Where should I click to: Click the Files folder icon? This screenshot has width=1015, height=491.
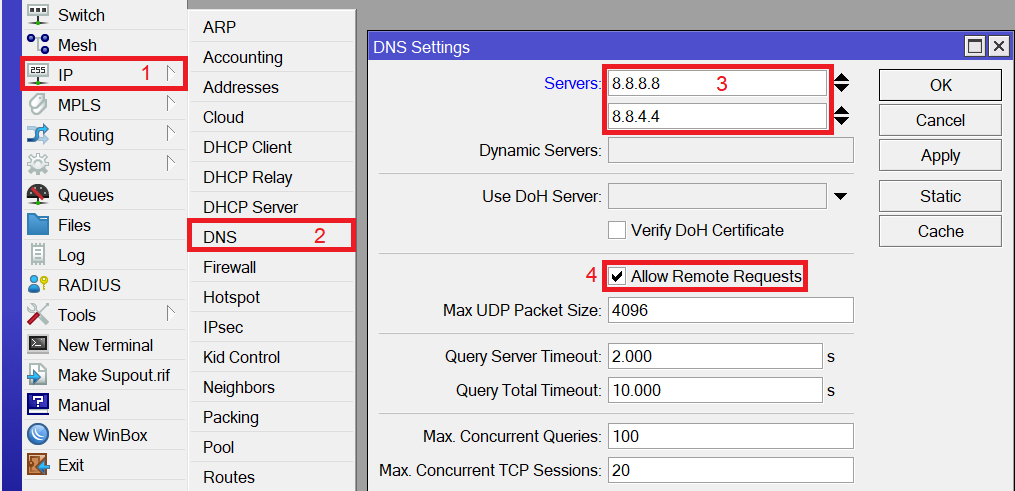pos(38,224)
